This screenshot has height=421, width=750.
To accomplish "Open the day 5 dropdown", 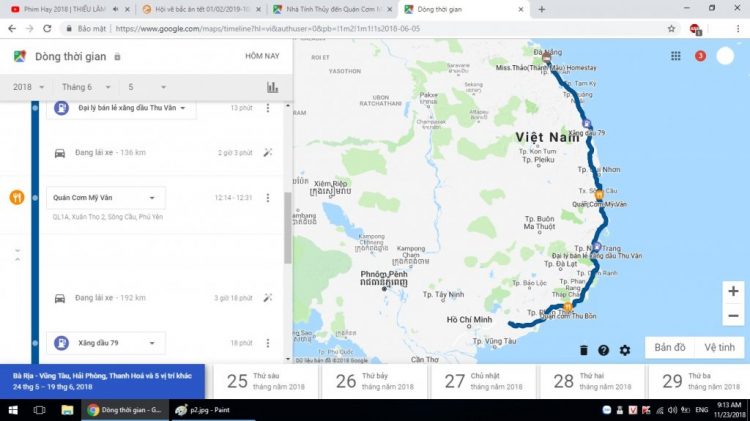I will 147,87.
